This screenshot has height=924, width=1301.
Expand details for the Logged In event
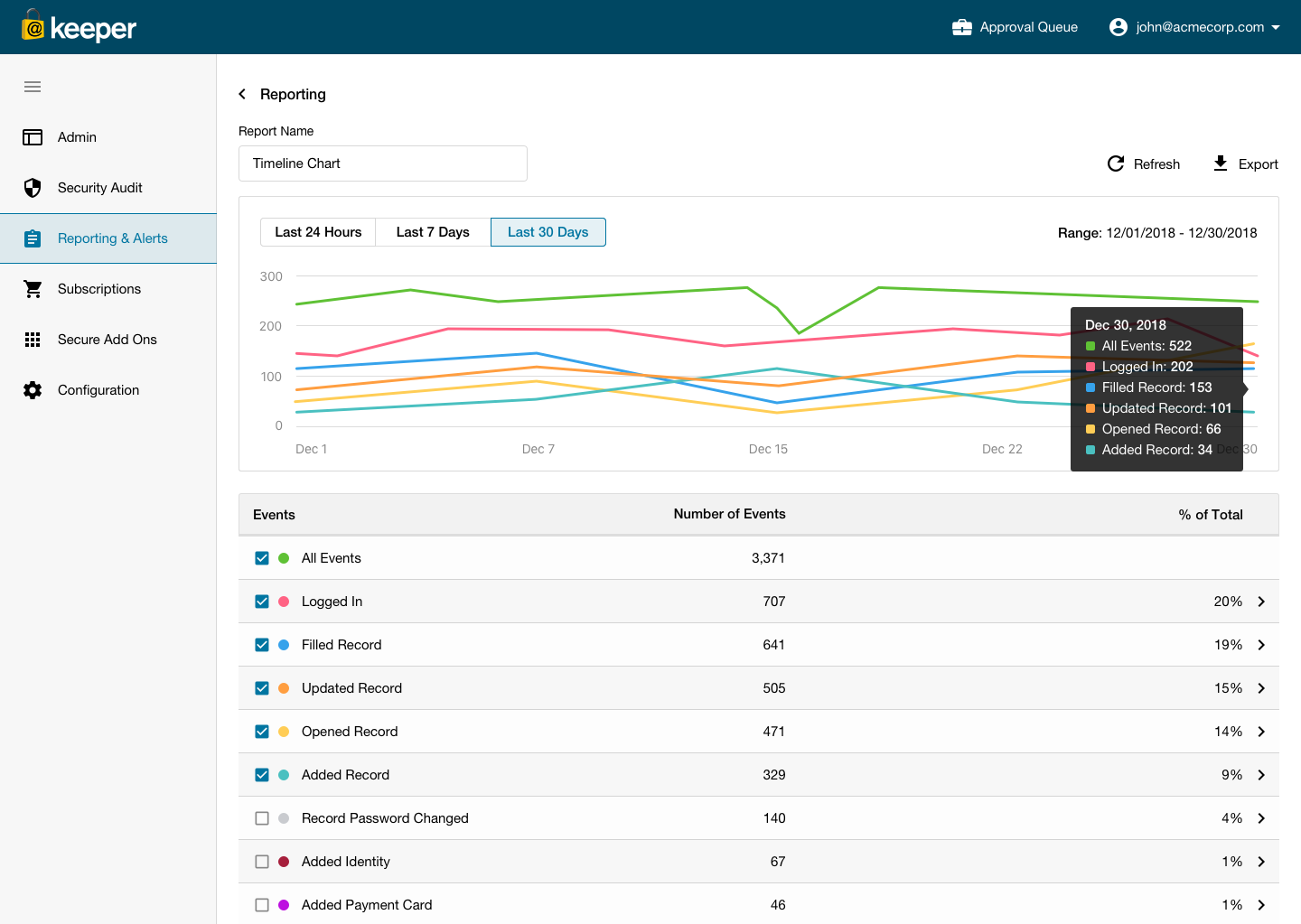[x=1261, y=601]
